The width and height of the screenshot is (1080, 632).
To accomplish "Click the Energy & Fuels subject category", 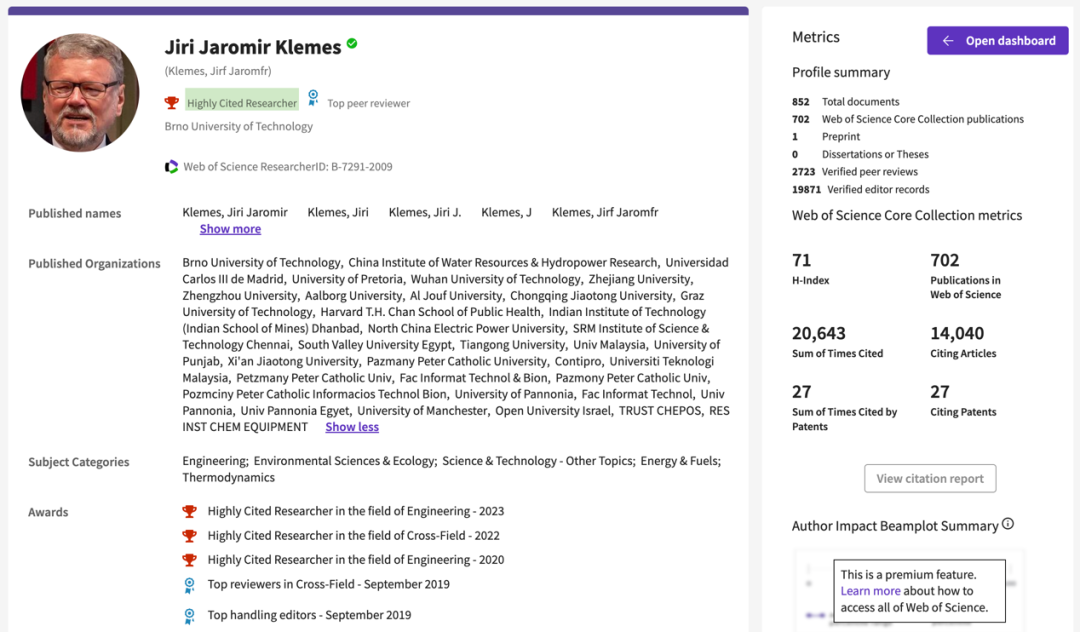I will pos(680,461).
